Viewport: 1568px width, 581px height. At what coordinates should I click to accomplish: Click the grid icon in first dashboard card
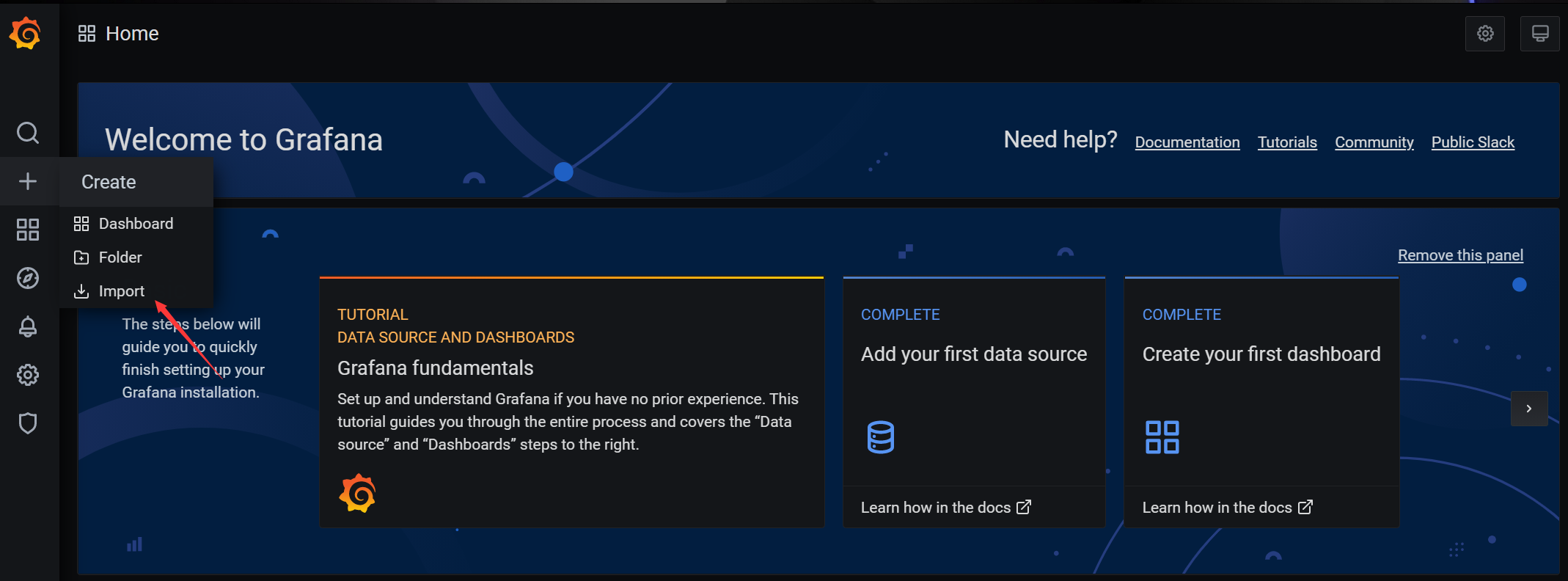(x=1162, y=437)
